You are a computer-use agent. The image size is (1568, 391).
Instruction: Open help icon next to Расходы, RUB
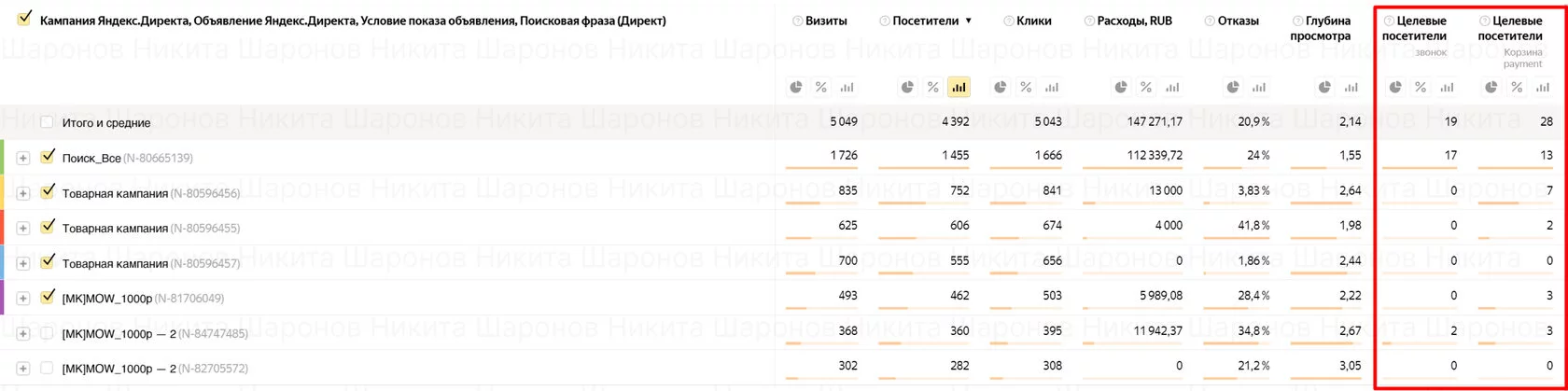click(1089, 21)
